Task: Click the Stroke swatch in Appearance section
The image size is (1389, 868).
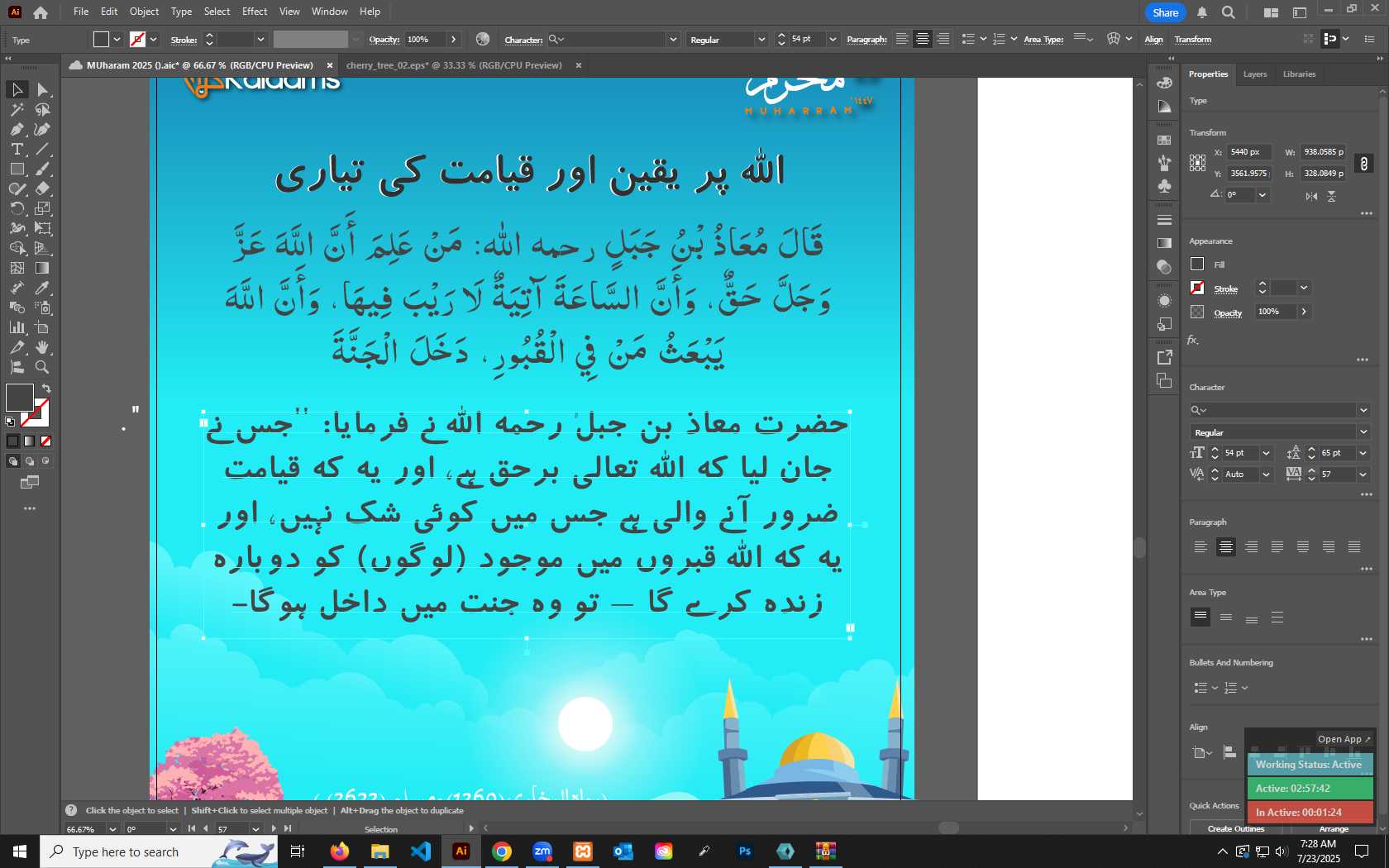Action: click(x=1197, y=288)
